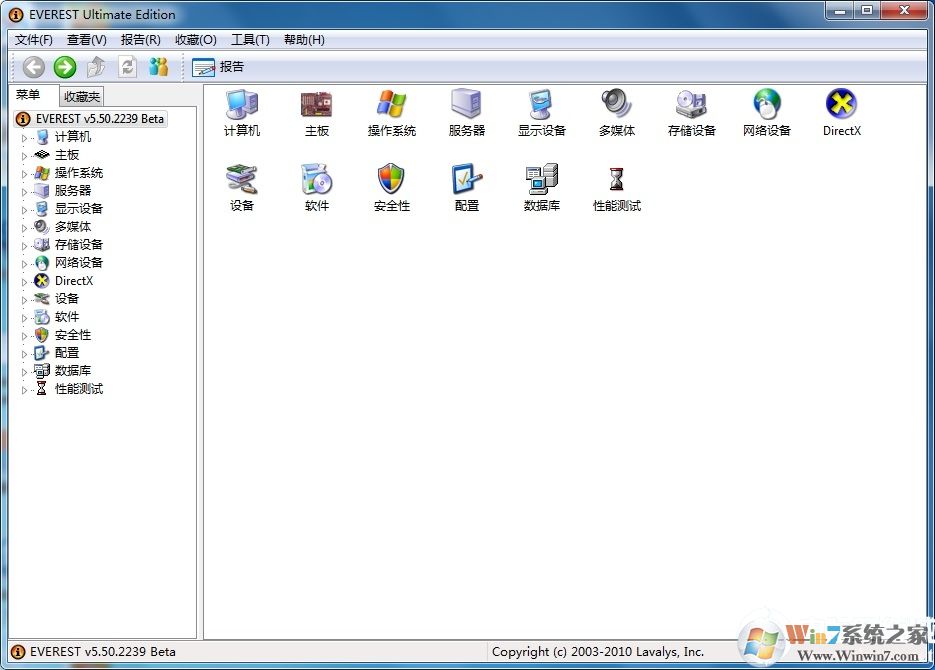935x670 pixels.
Task: Select EVEREST v5.50.2239 Beta root node
Action: pyautogui.click(x=98, y=118)
